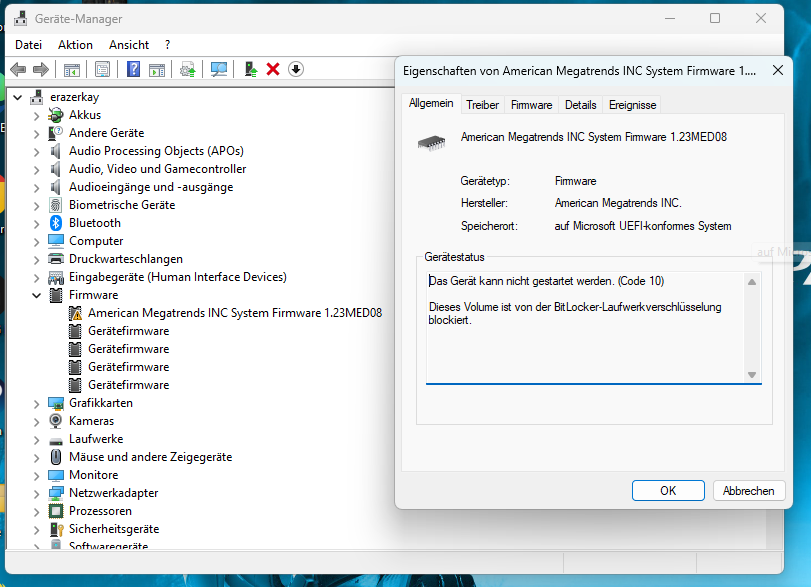Click the Abbrechen button
Image resolution: width=811 pixels, height=587 pixels.
click(748, 491)
